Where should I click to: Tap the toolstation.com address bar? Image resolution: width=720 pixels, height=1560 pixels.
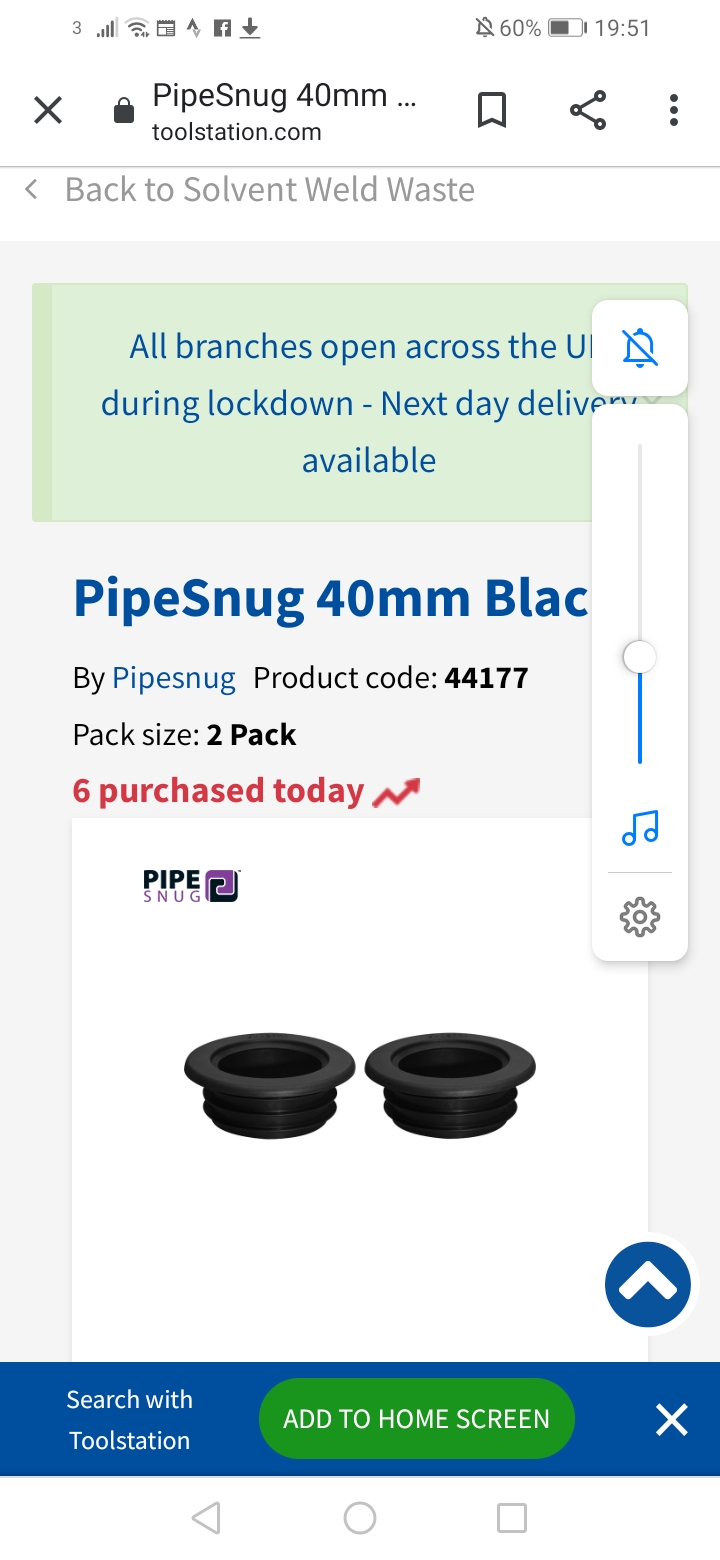pyautogui.click(x=285, y=112)
